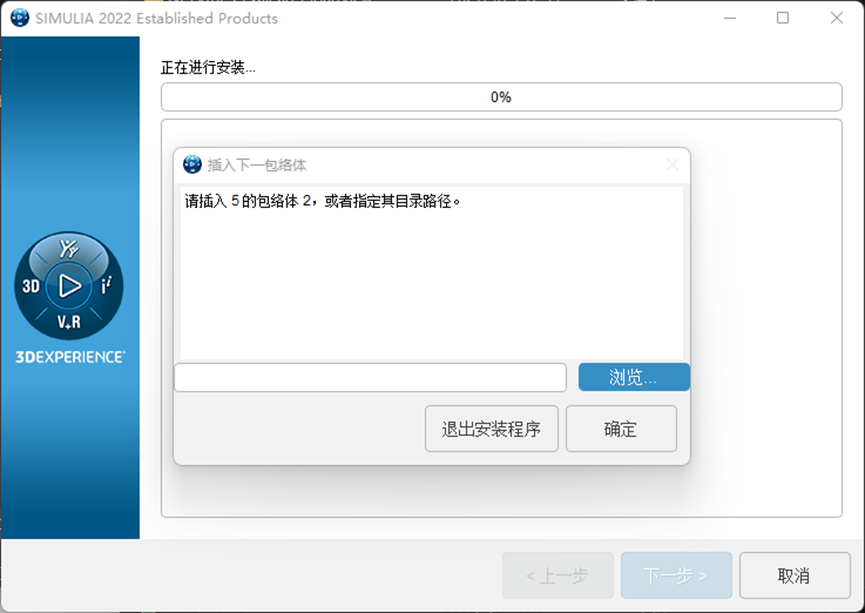Click the play icon in the 3DEXPERIENCE compass

[69, 286]
